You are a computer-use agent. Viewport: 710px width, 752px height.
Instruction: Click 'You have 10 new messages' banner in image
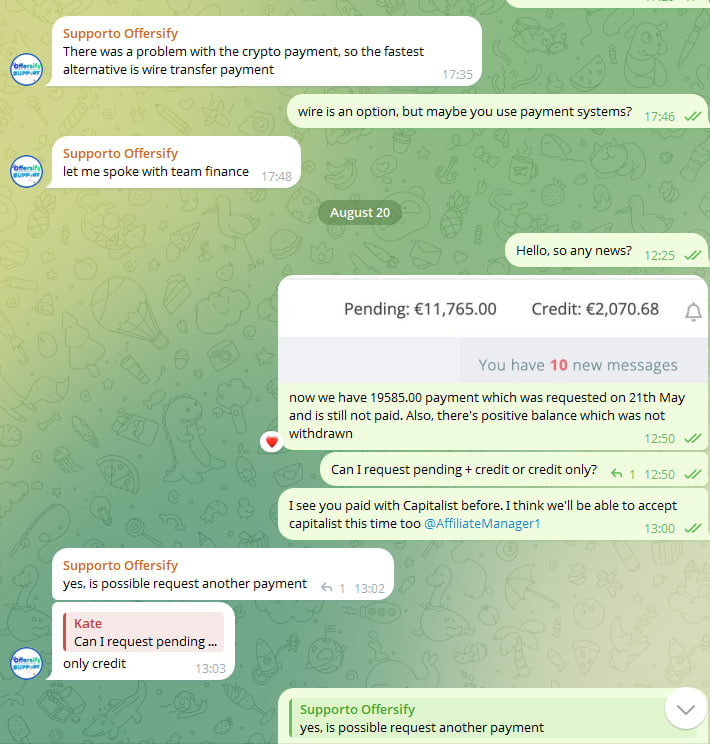point(578,365)
